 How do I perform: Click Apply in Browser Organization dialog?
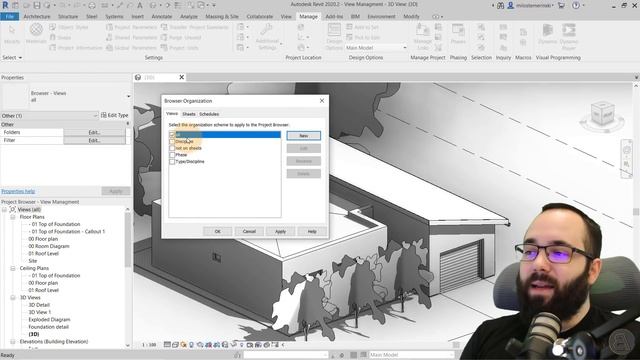(280, 231)
